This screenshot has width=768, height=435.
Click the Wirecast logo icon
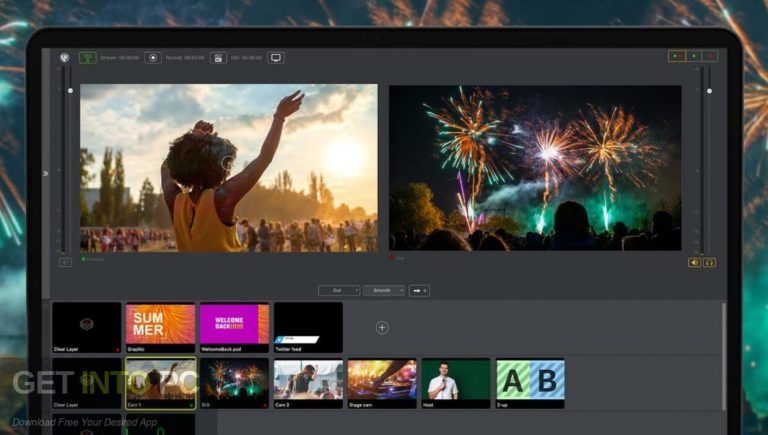coord(65,58)
